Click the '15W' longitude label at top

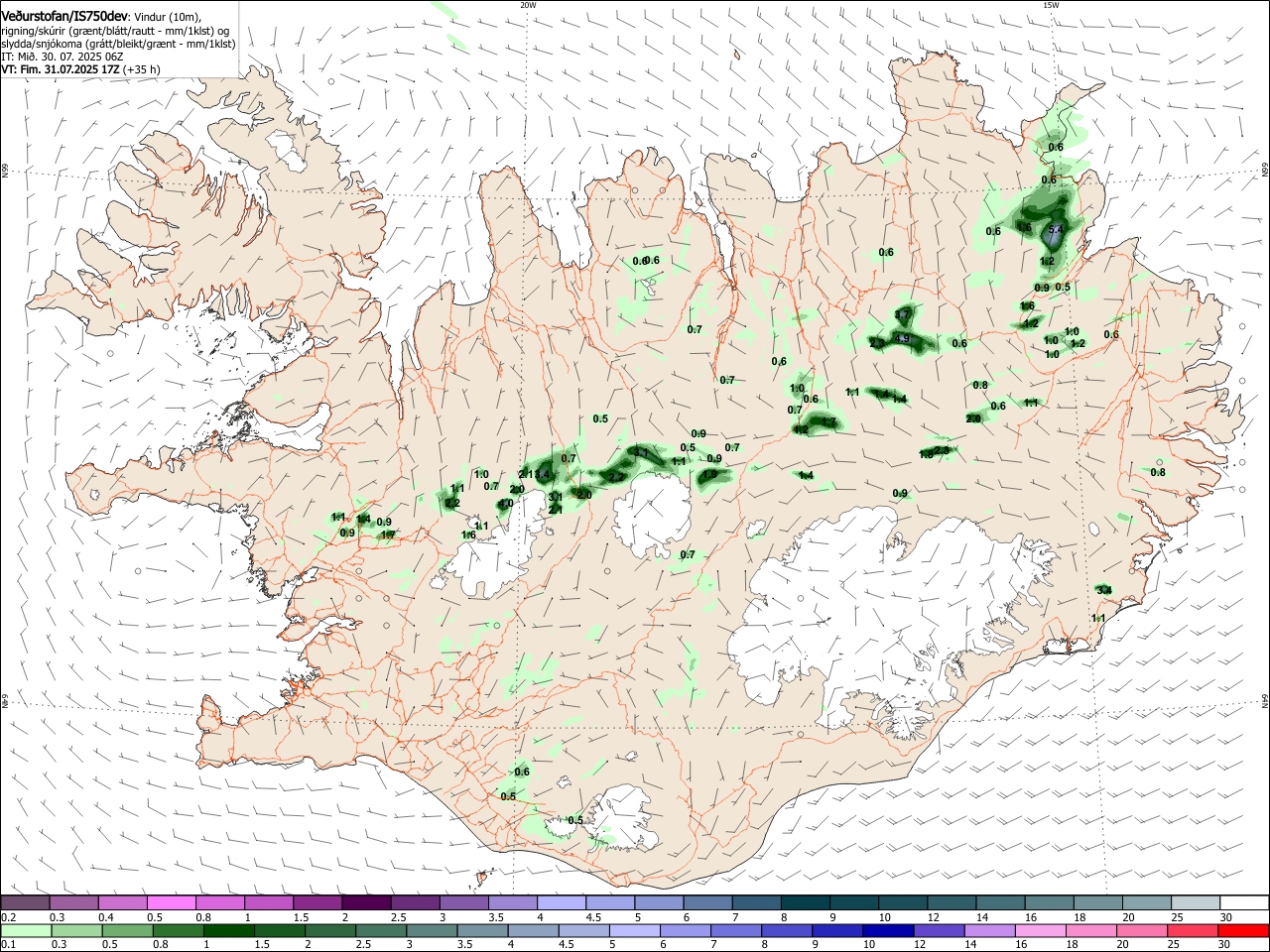pos(1051,5)
